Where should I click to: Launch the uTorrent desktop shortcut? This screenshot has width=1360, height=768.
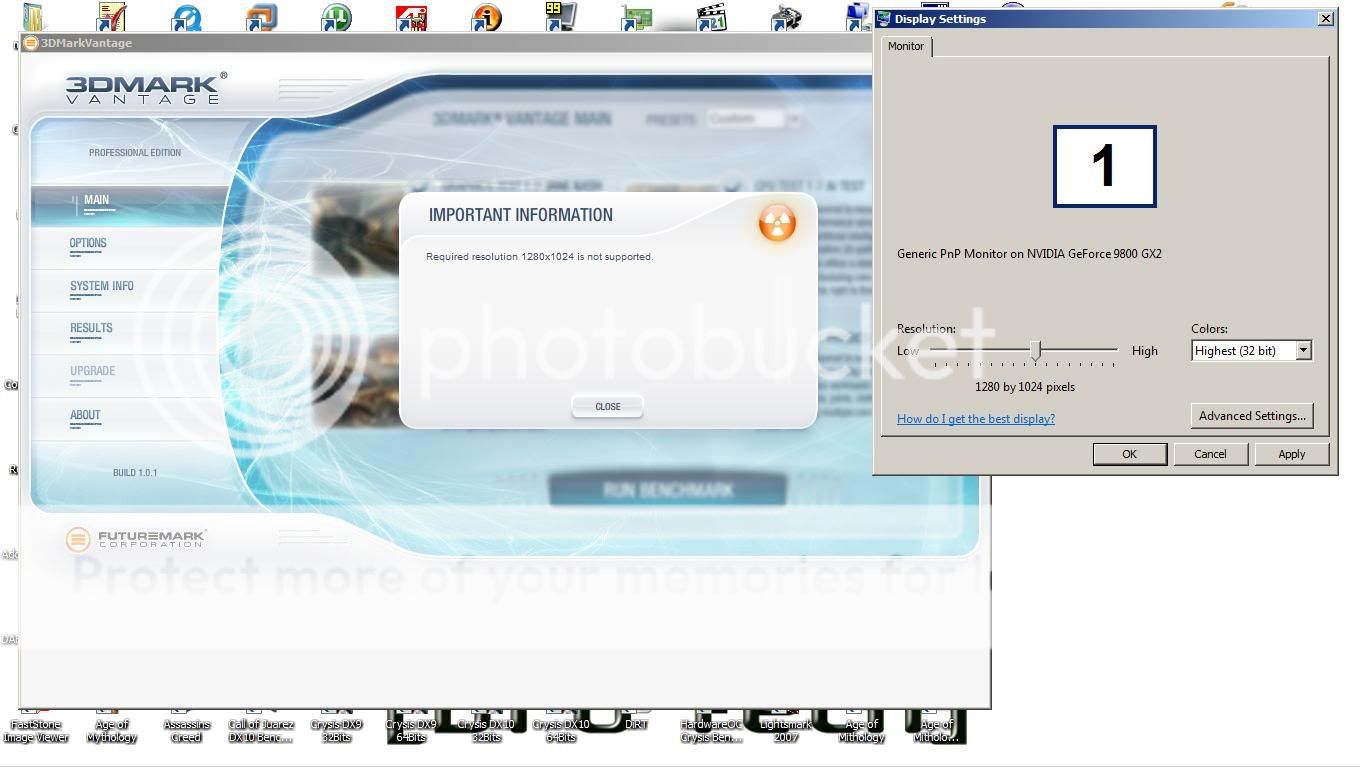(x=336, y=17)
